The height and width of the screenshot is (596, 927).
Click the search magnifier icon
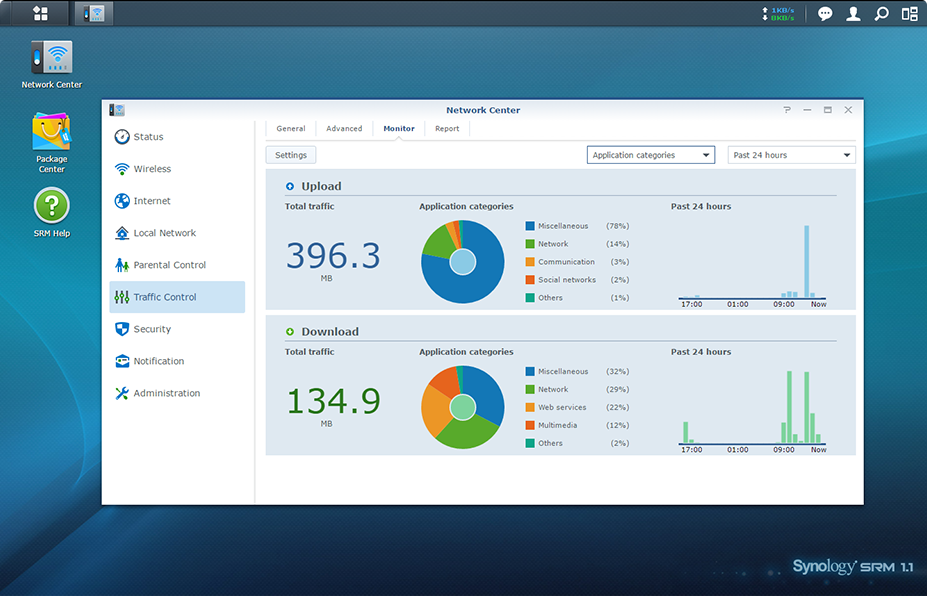881,14
